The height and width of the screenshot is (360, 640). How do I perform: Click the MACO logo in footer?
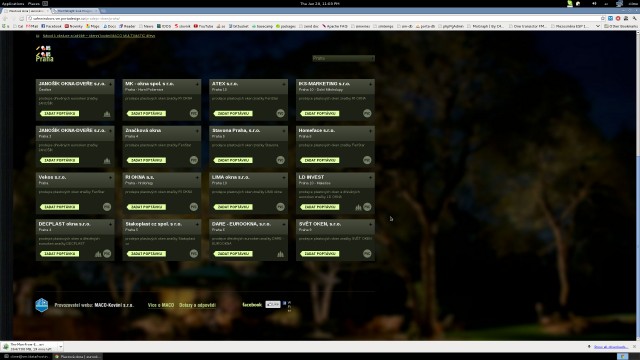[x=42, y=305]
